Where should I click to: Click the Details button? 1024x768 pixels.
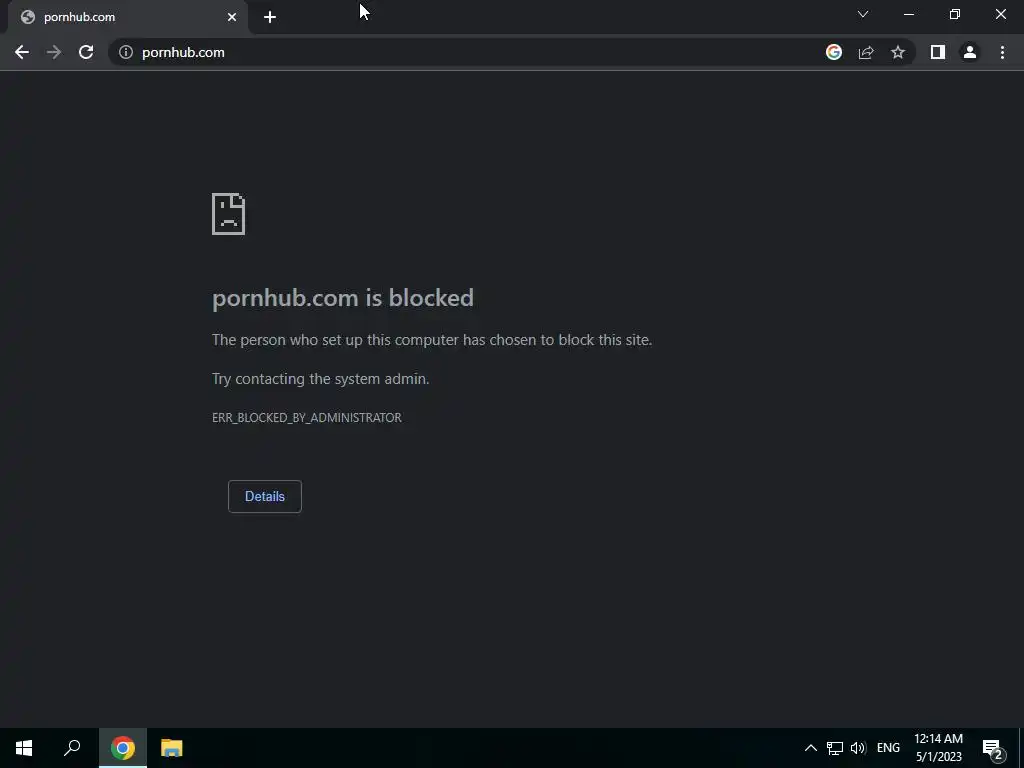(264, 496)
